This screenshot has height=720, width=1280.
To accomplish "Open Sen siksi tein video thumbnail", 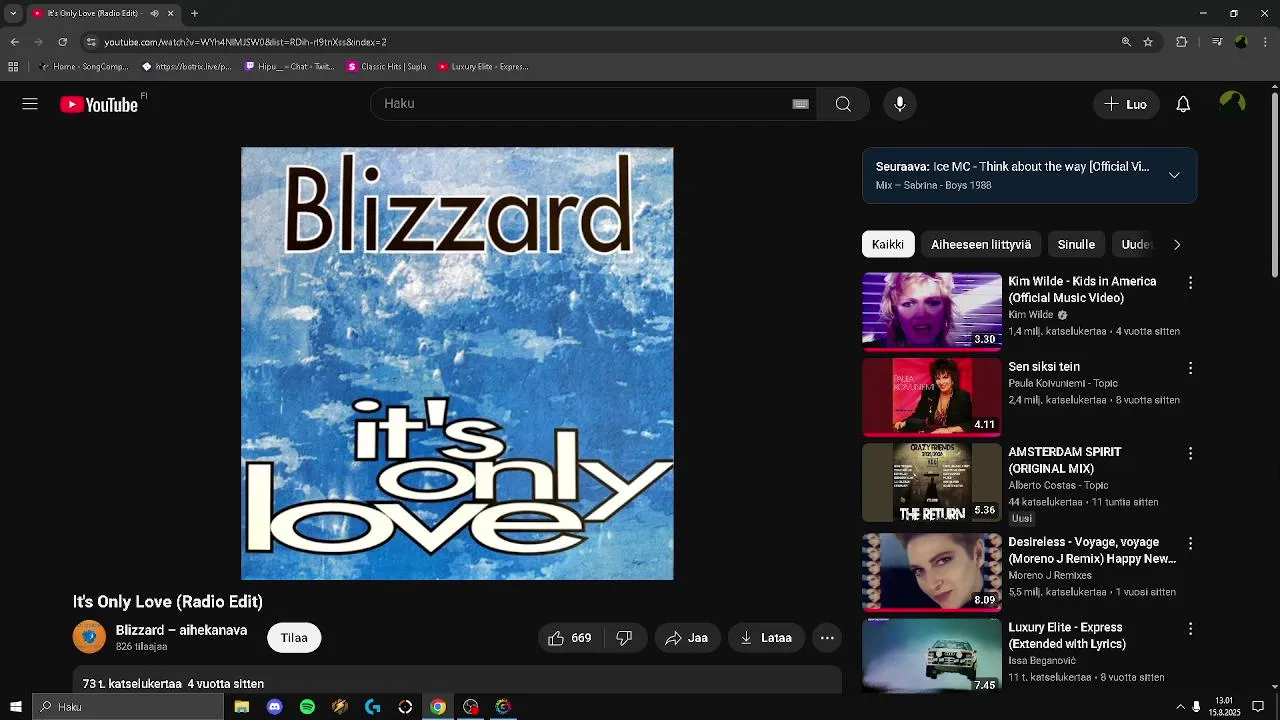I will coord(932,396).
